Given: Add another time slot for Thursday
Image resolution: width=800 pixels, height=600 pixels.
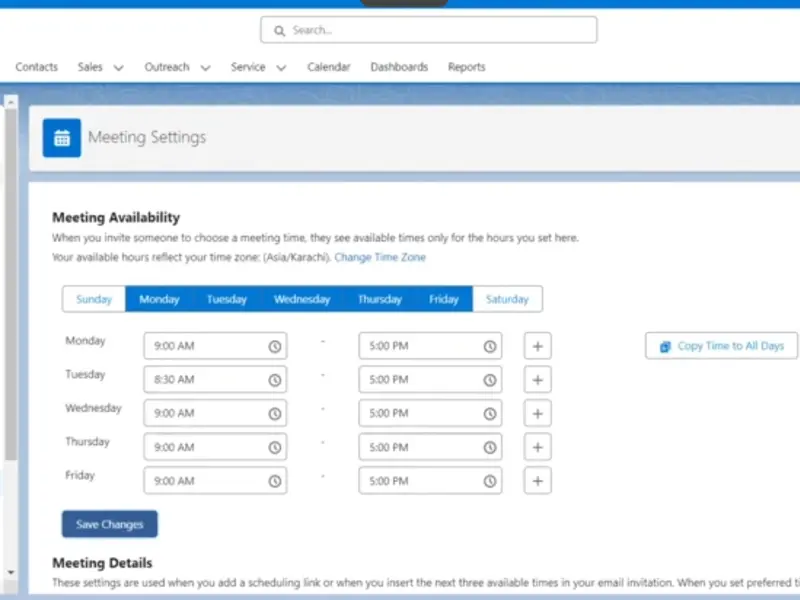Looking at the screenshot, I should [x=537, y=447].
